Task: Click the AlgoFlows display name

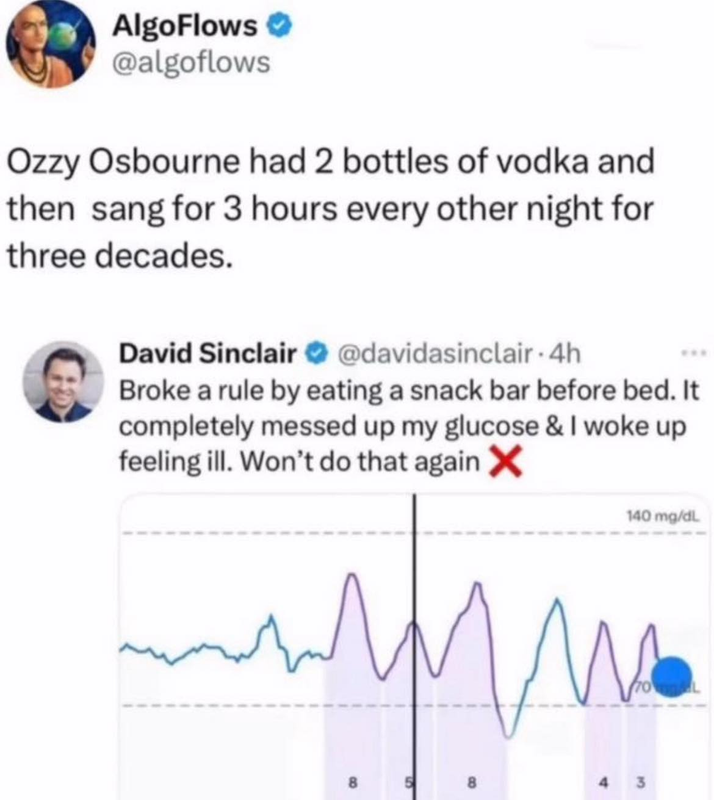Action: pyautogui.click(x=185, y=26)
